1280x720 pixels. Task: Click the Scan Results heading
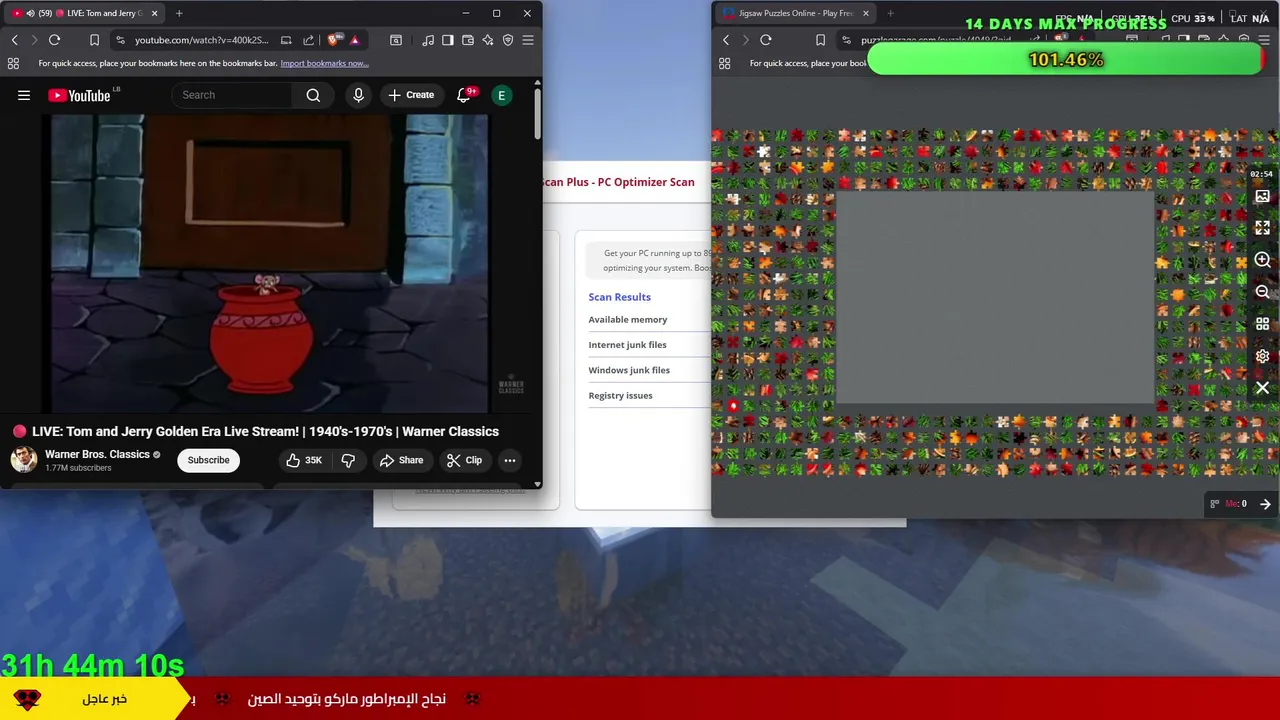(x=619, y=297)
